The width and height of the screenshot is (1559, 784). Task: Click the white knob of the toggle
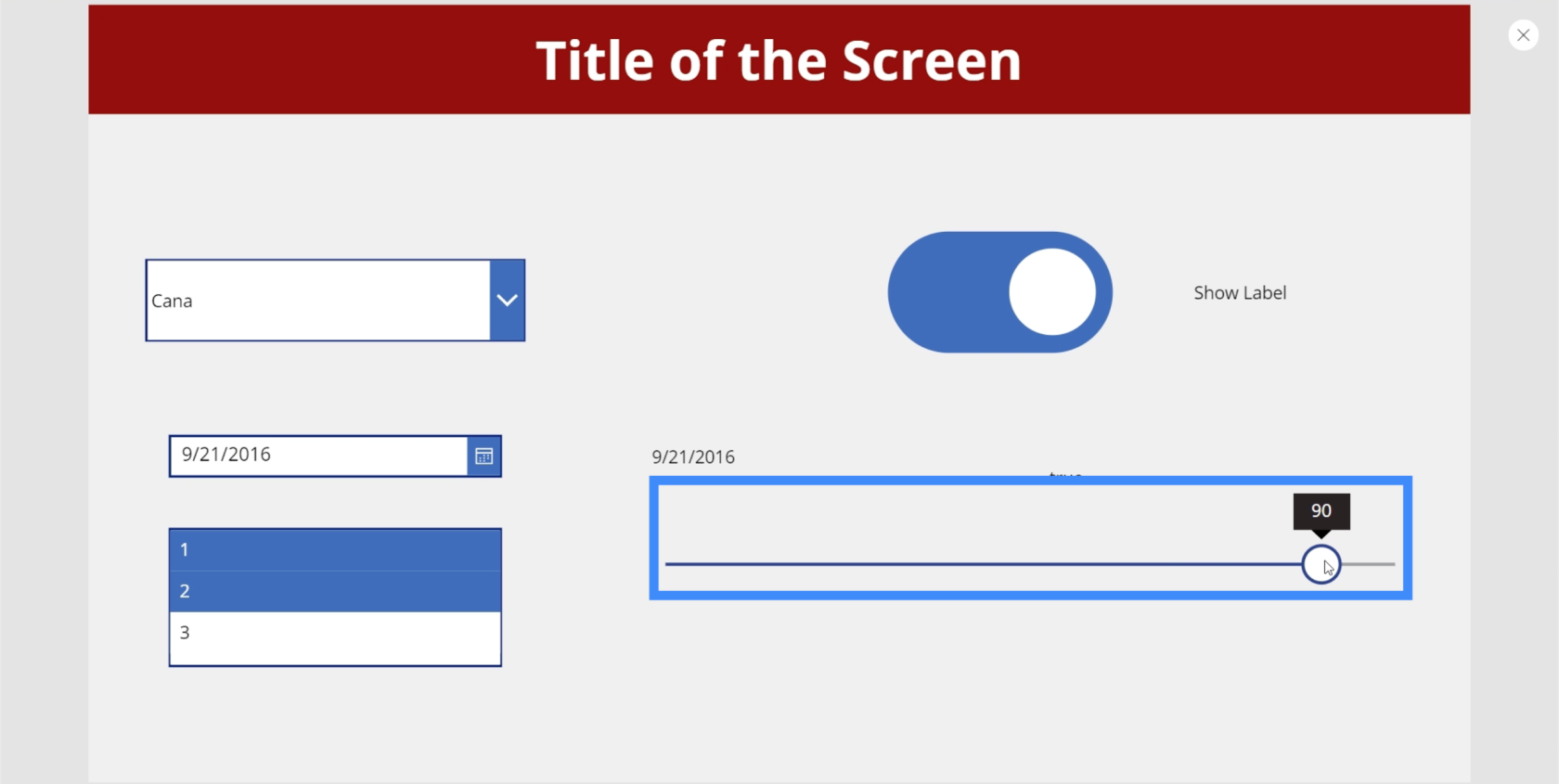coord(1052,292)
